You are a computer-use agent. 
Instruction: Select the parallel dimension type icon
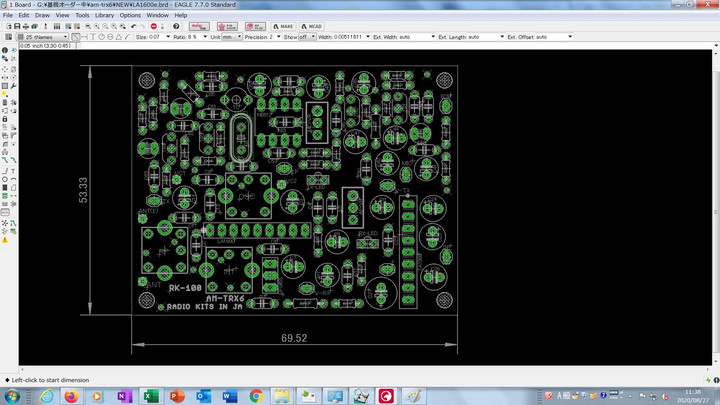[x=75, y=37]
